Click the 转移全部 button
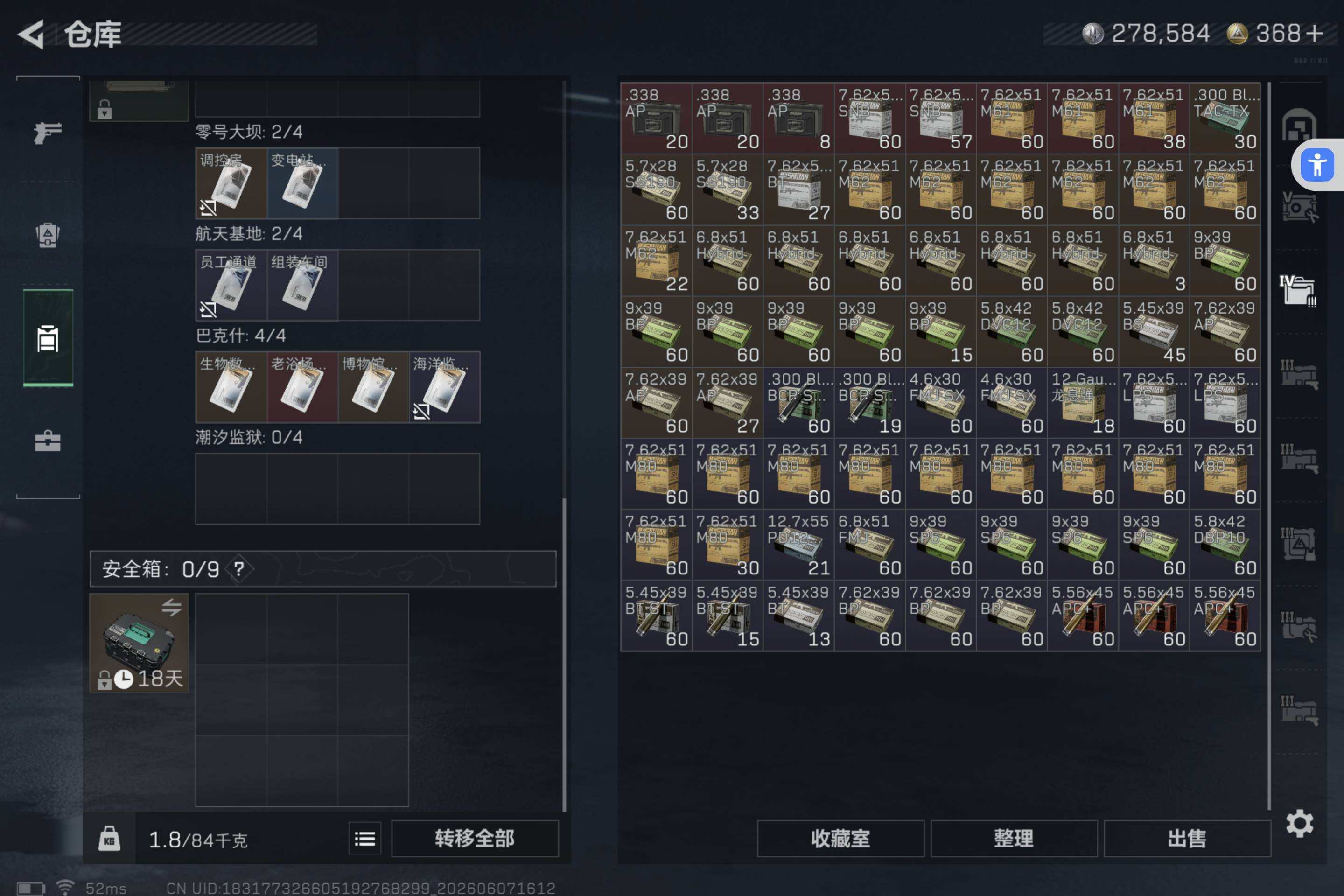1344x896 pixels. [x=475, y=838]
